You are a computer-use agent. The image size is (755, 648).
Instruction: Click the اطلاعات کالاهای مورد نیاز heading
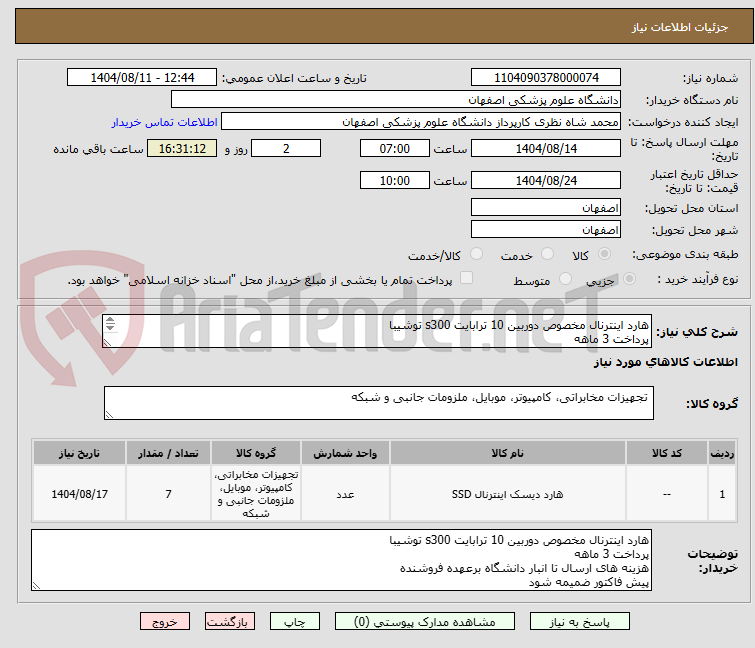(665, 362)
